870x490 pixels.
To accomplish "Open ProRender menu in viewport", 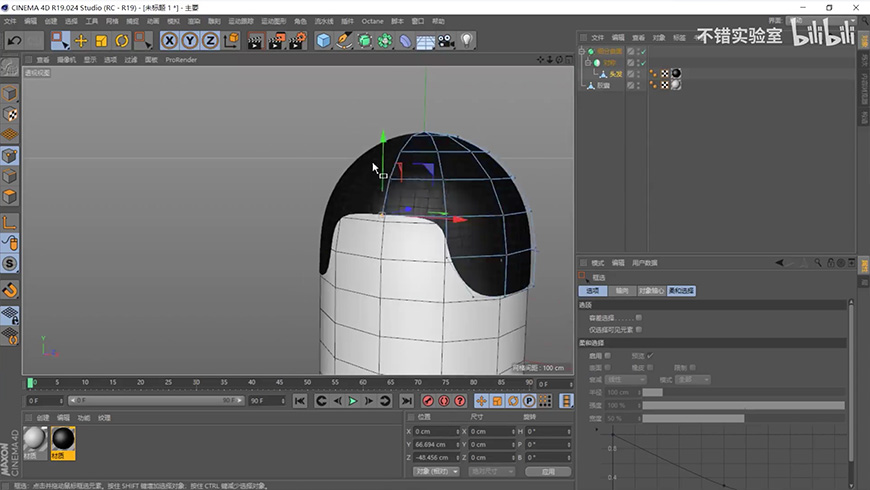I will [181, 60].
